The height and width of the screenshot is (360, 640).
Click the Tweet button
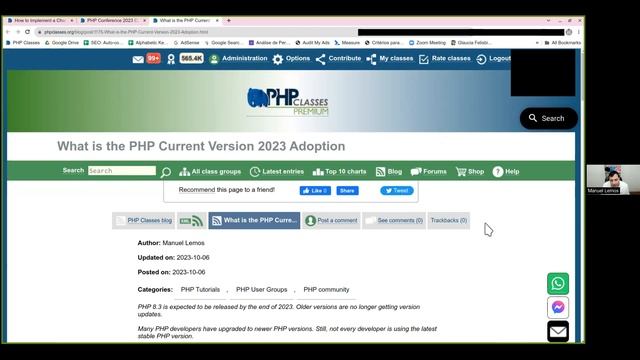397,191
